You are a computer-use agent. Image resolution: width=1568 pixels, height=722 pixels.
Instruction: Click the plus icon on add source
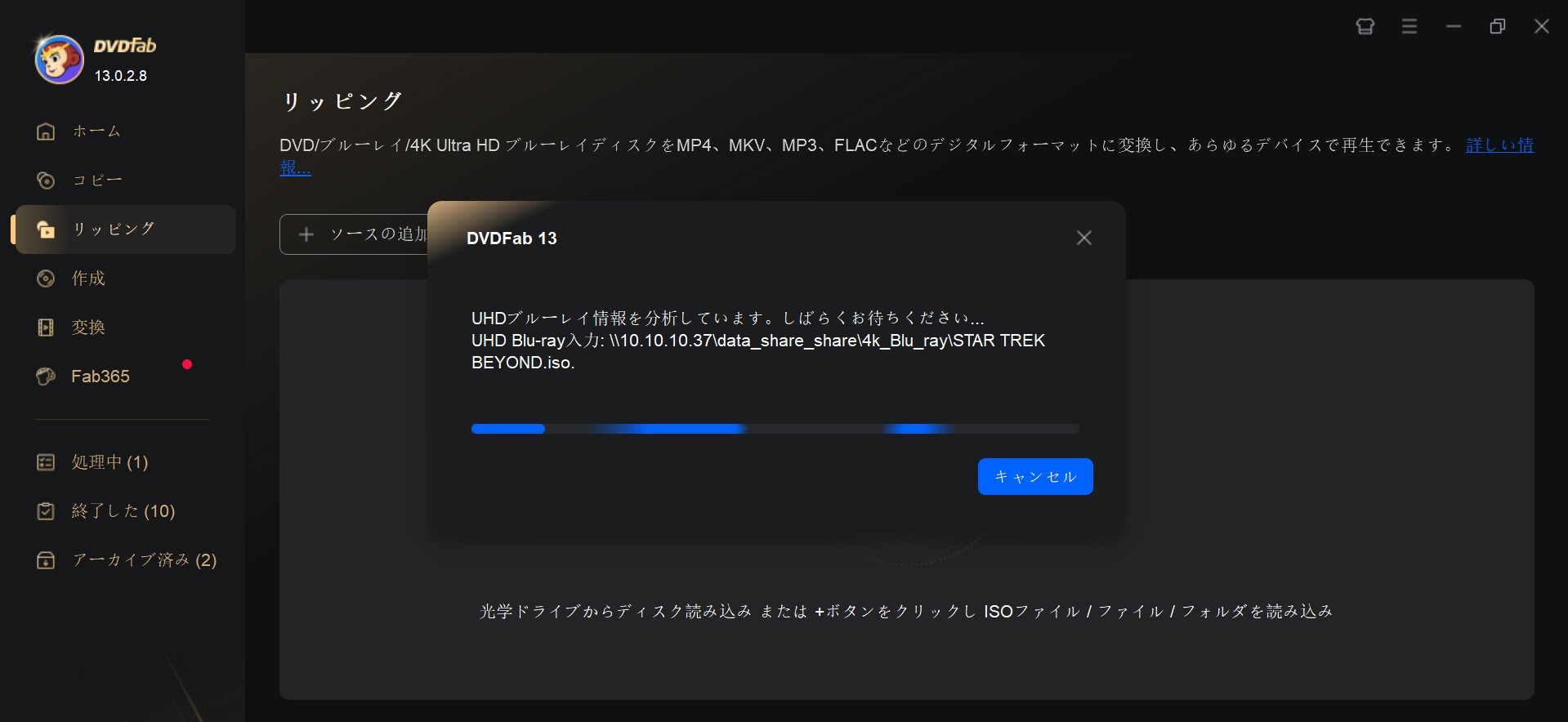coord(306,234)
